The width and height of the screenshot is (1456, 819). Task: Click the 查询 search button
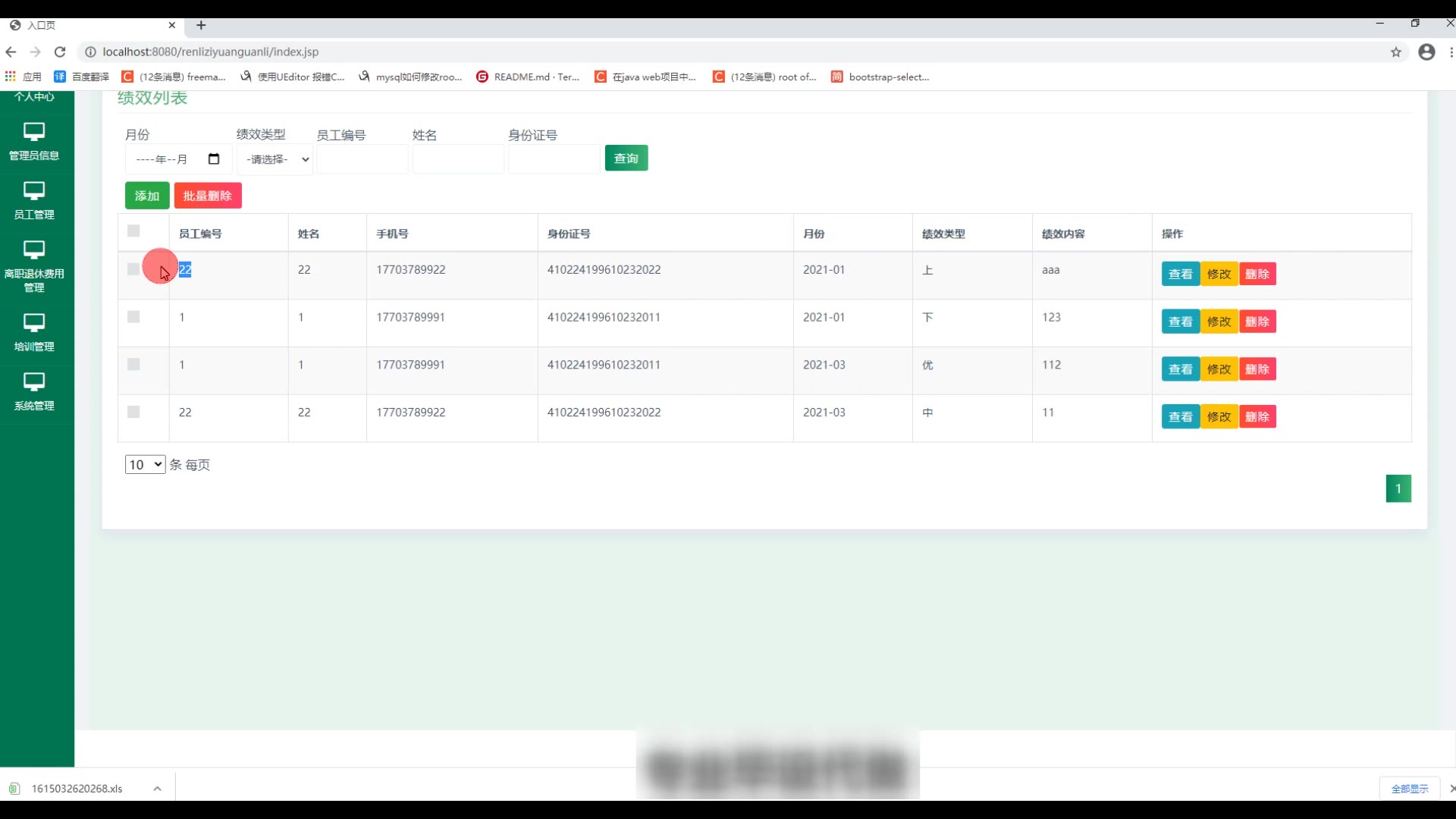pyautogui.click(x=626, y=158)
